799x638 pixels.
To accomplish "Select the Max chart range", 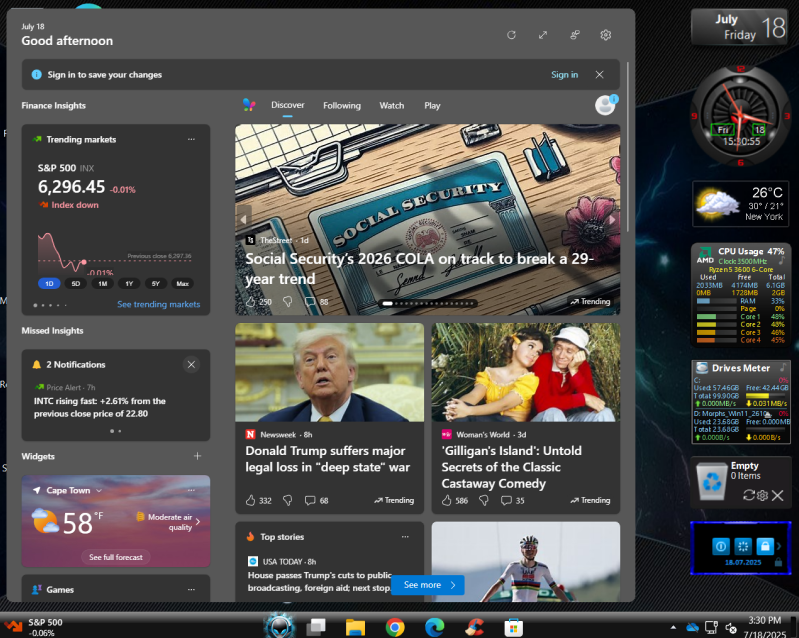I will pyautogui.click(x=182, y=284).
